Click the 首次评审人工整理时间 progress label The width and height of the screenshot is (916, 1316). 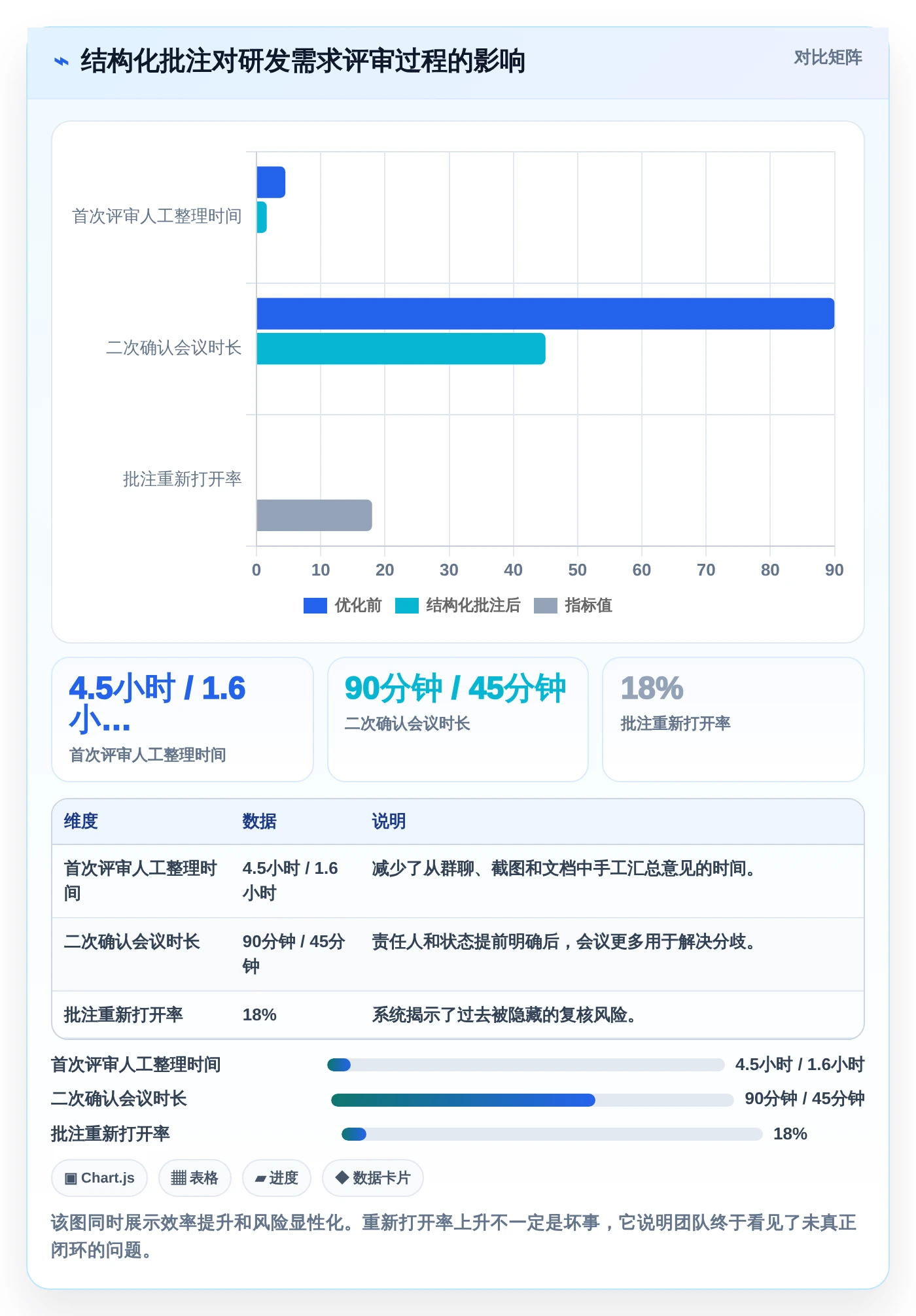point(136,1065)
